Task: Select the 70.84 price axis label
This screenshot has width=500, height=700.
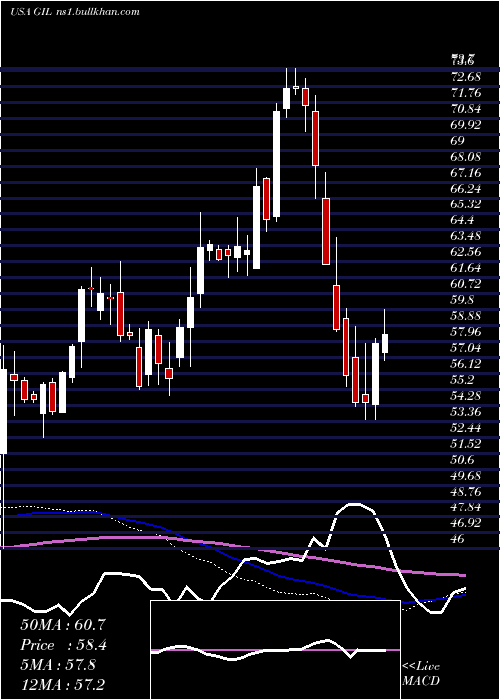Action: tap(466, 109)
